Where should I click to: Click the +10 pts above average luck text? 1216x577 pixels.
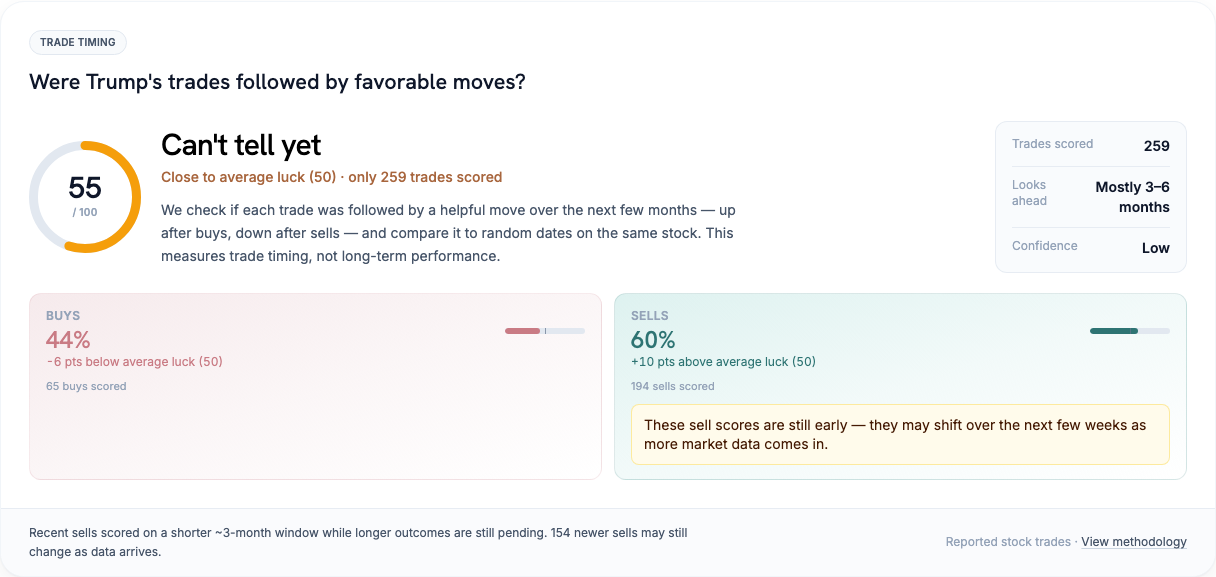tap(723, 362)
